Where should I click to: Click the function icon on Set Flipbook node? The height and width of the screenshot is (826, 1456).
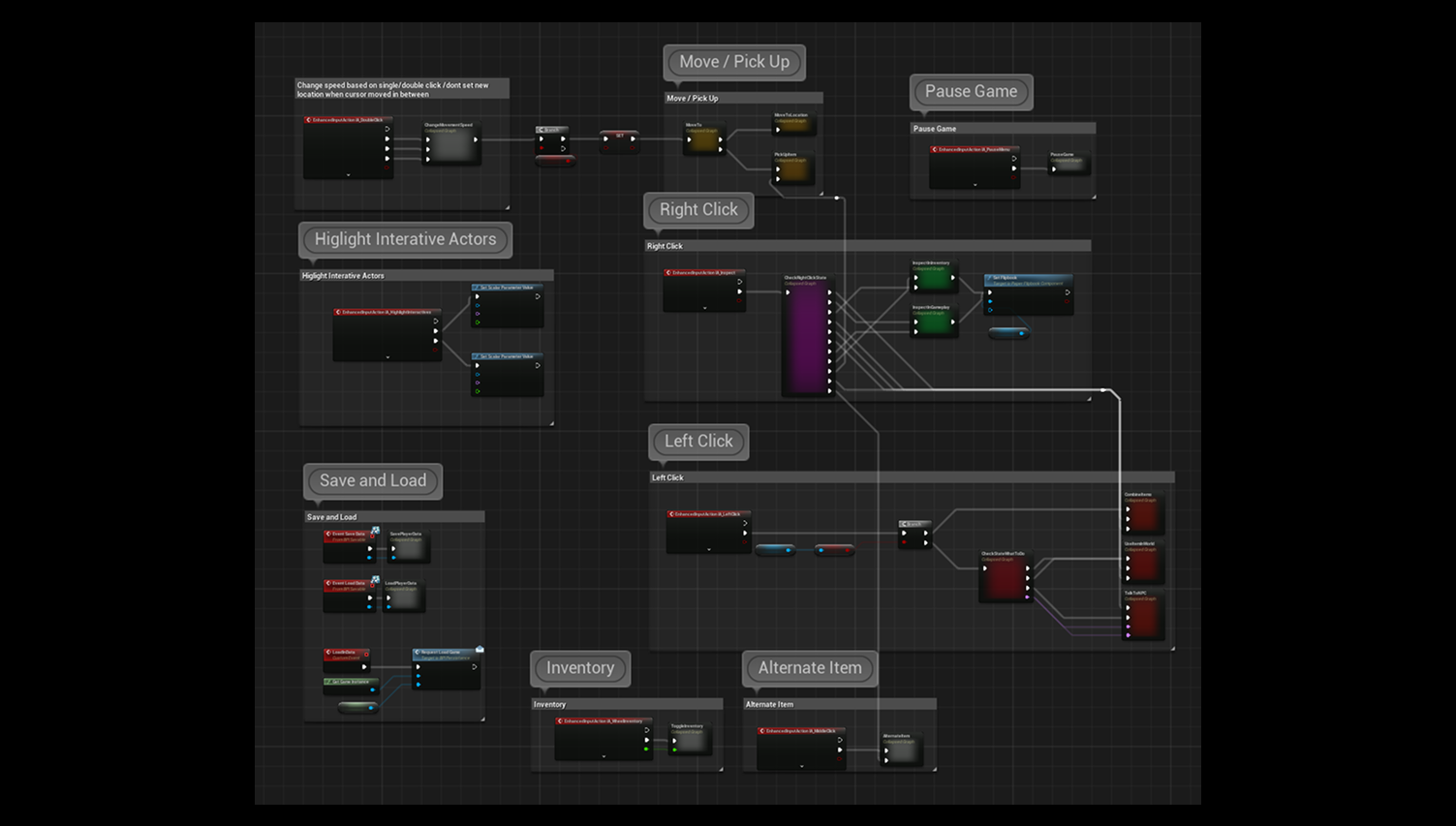click(990, 278)
